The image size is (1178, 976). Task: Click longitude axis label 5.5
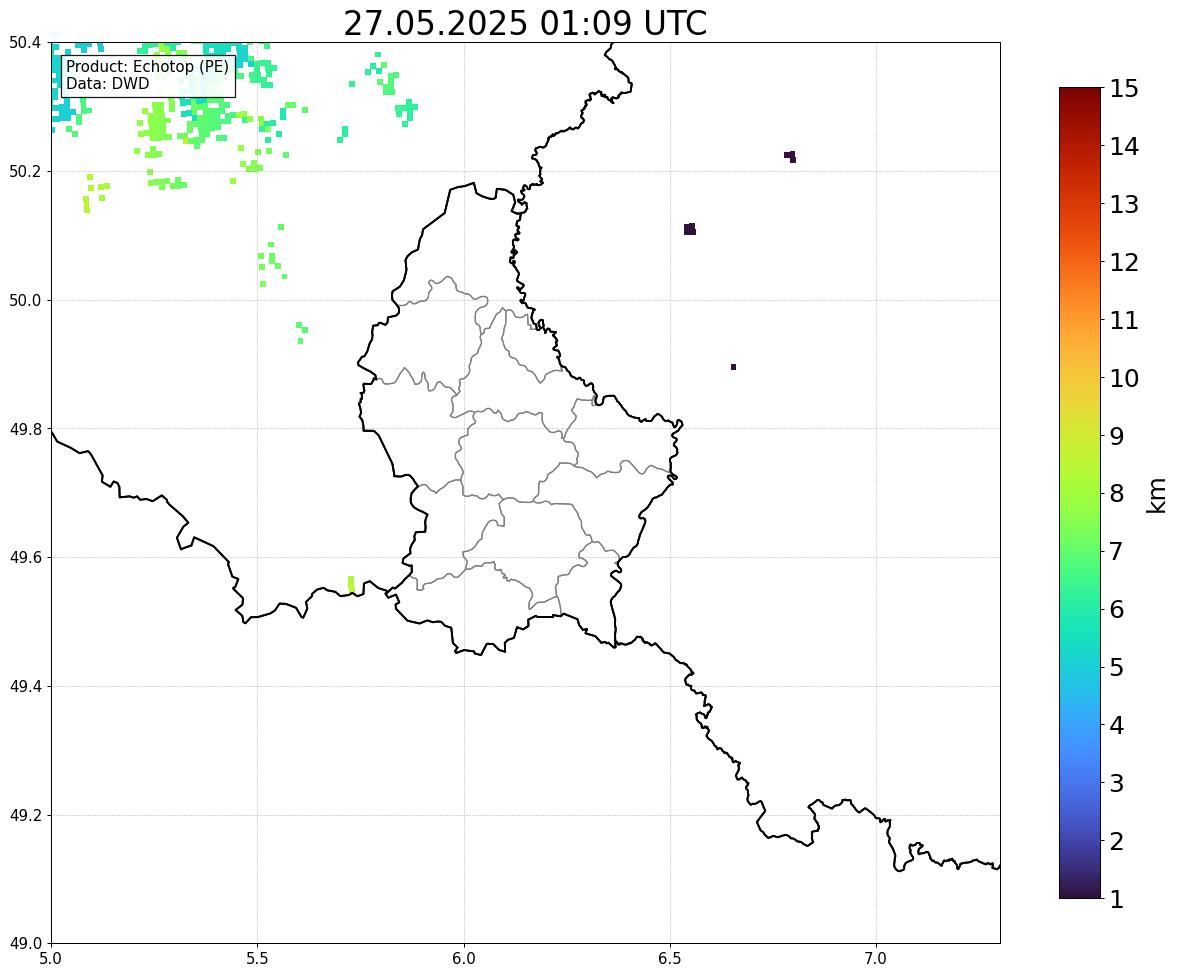(258, 959)
